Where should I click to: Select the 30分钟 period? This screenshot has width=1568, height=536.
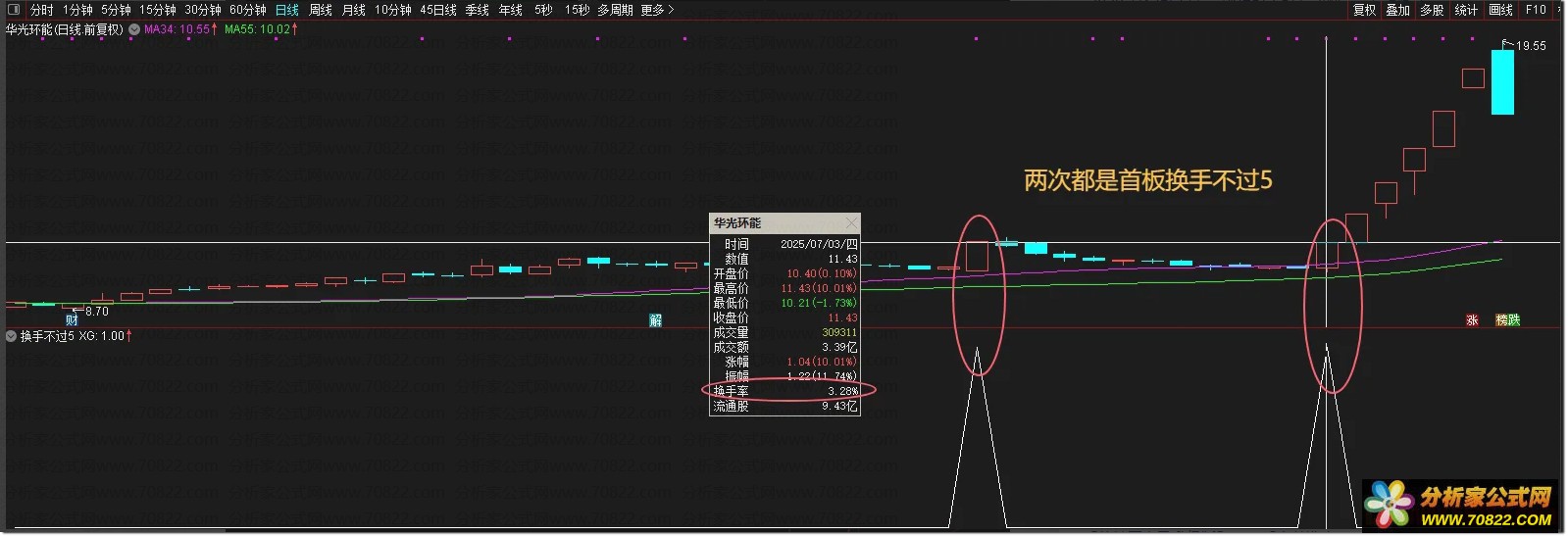203,10
